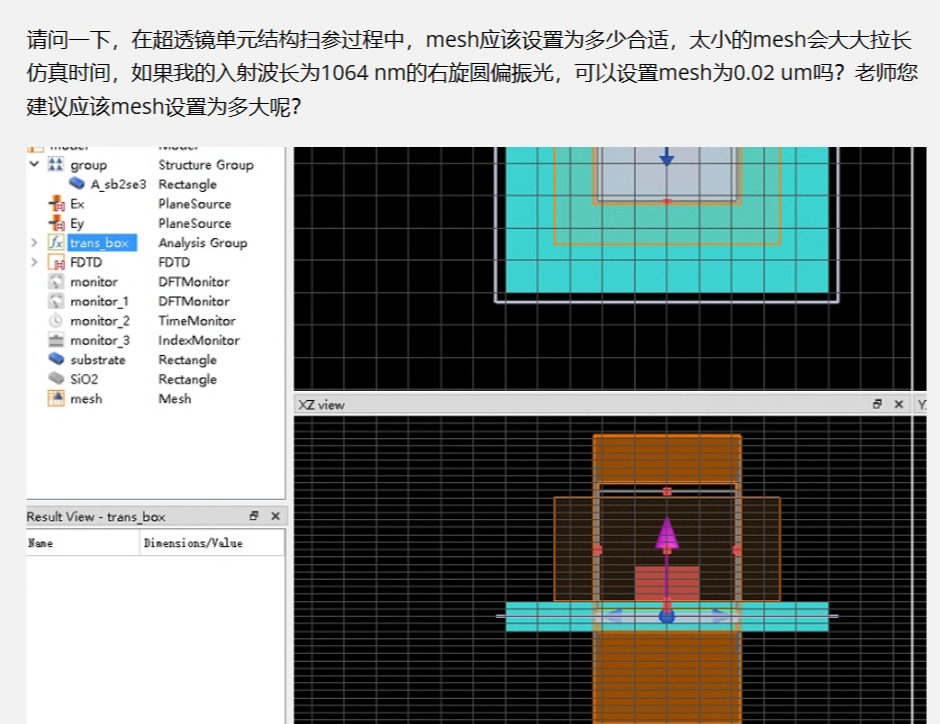The image size is (940, 724).
Task: Click the IndexMonitor icon next to monitor_3
Action: pos(57,340)
